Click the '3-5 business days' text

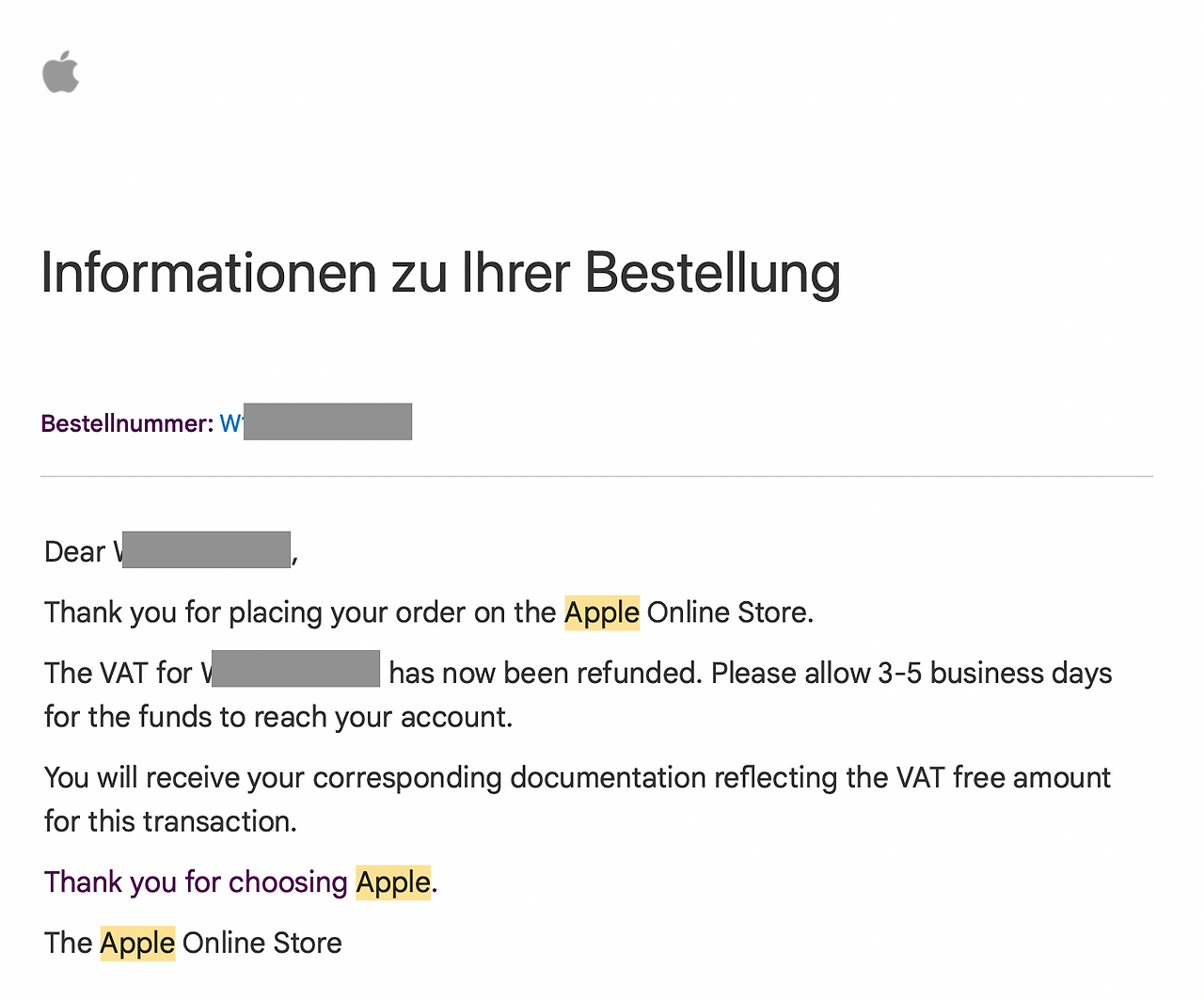pyautogui.click(x=995, y=674)
